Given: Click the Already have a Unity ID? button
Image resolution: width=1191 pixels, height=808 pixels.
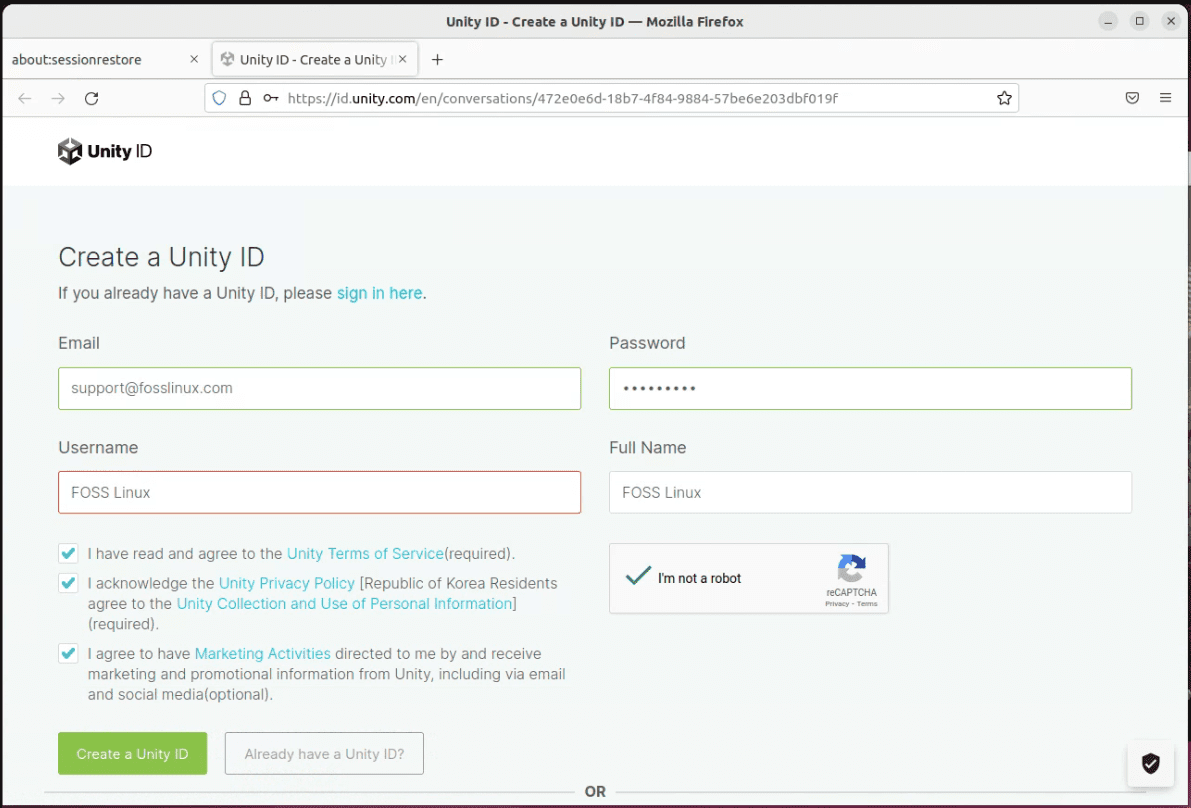Looking at the screenshot, I should 324,753.
